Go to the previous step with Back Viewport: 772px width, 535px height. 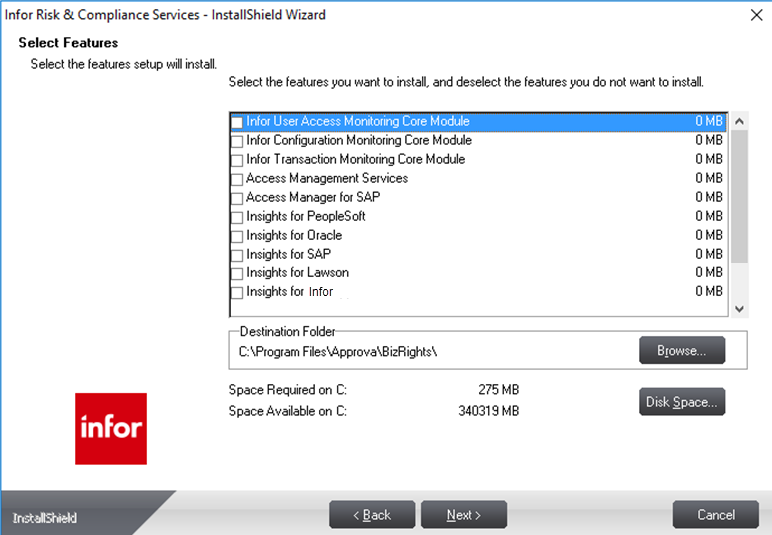coord(371,515)
